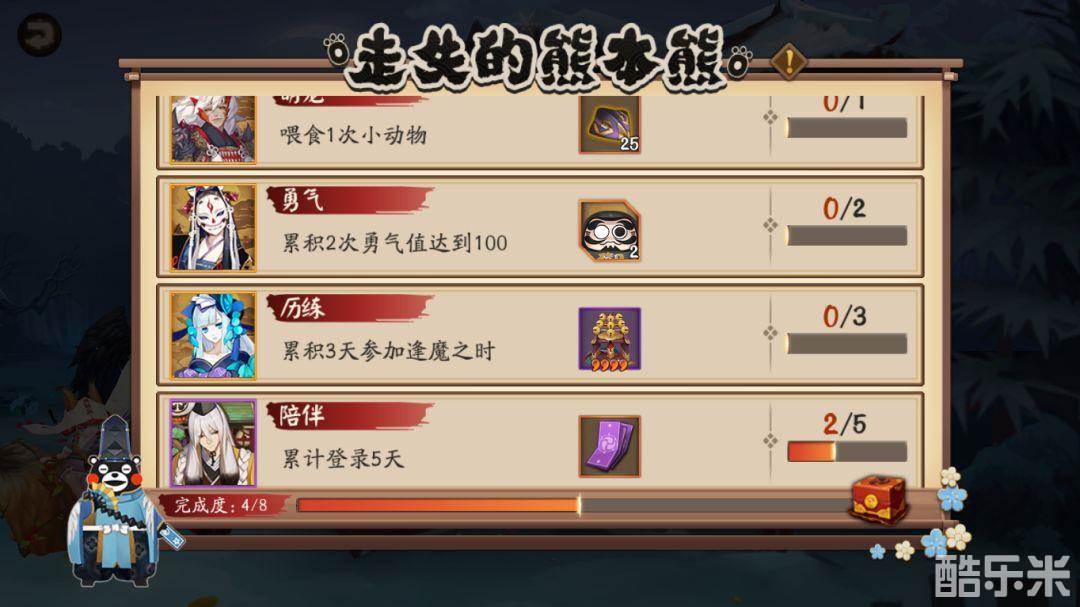The height and width of the screenshot is (607, 1080).
Task: Tap the back arrow button
Action: [x=39, y=35]
